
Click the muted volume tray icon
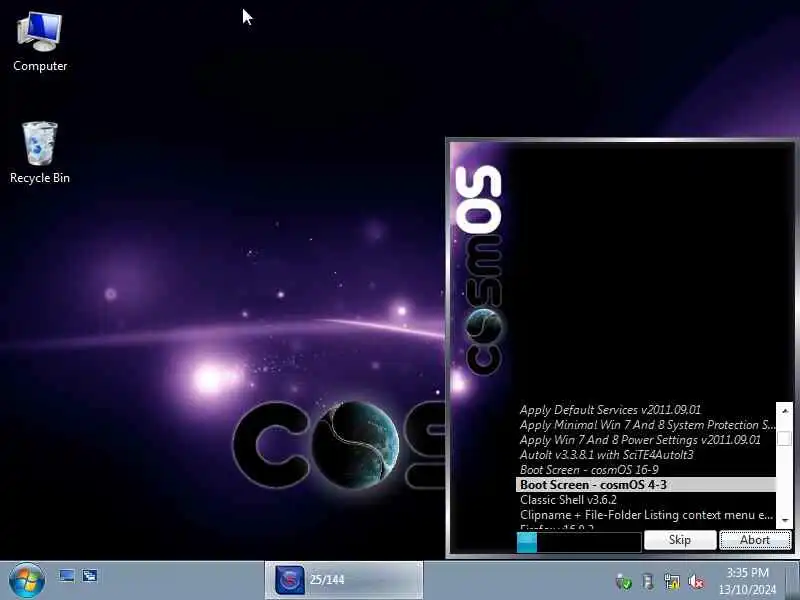[696, 582]
